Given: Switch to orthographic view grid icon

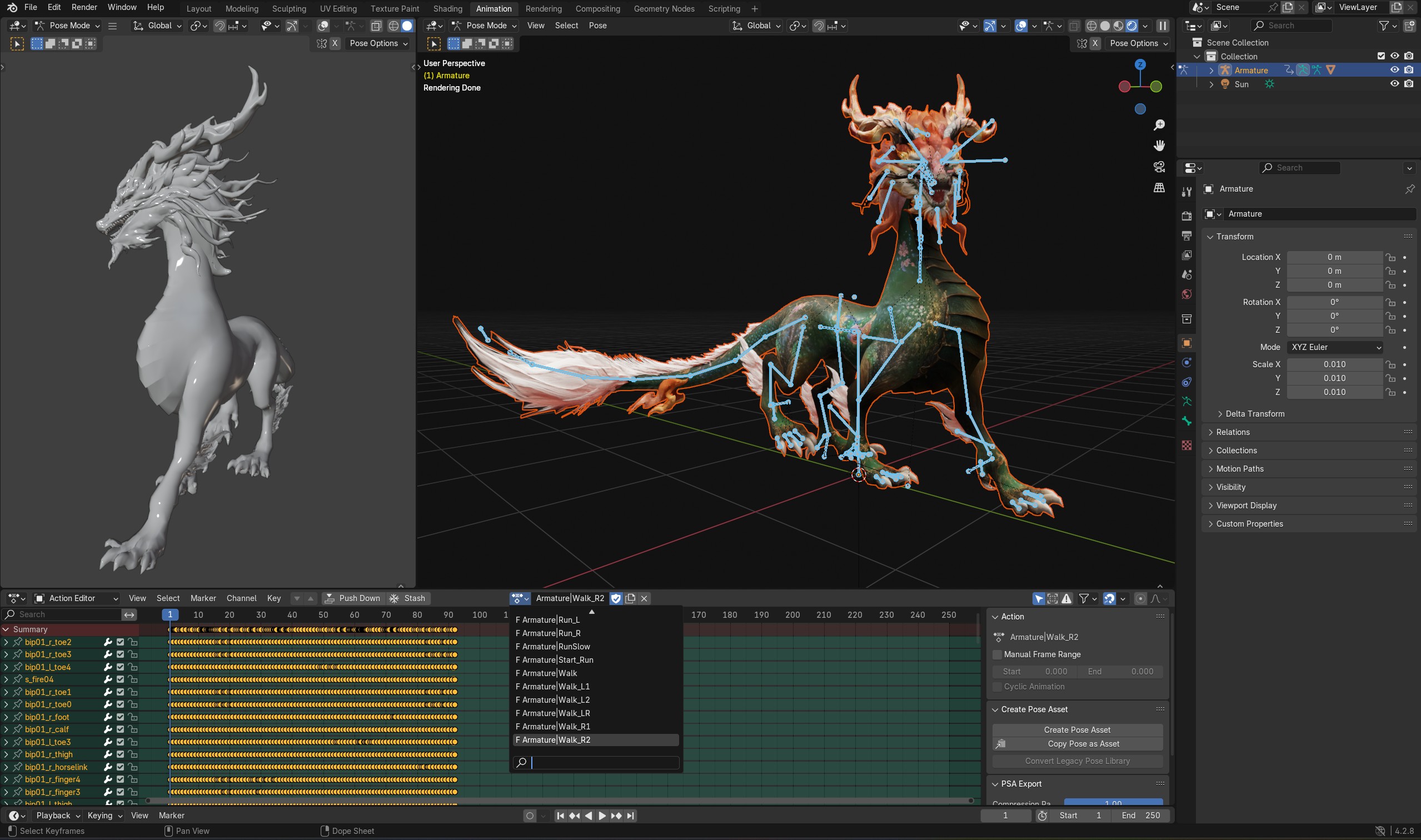Looking at the screenshot, I should (x=1159, y=188).
